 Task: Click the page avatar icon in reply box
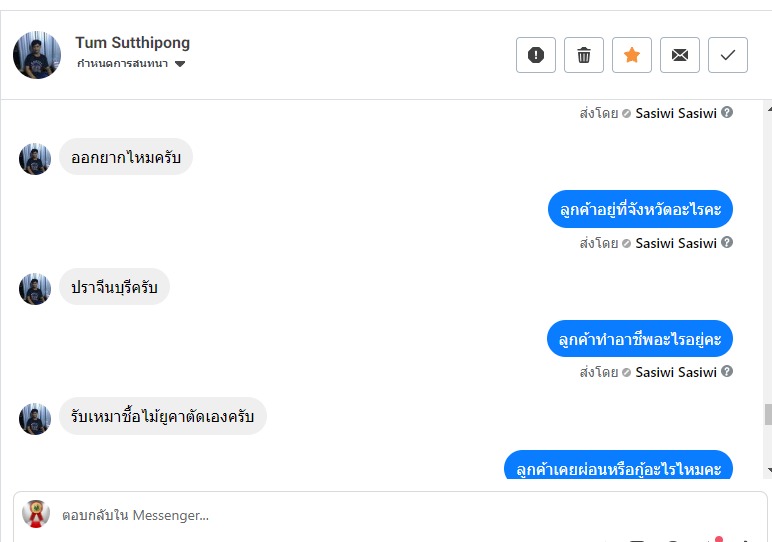click(x=36, y=513)
